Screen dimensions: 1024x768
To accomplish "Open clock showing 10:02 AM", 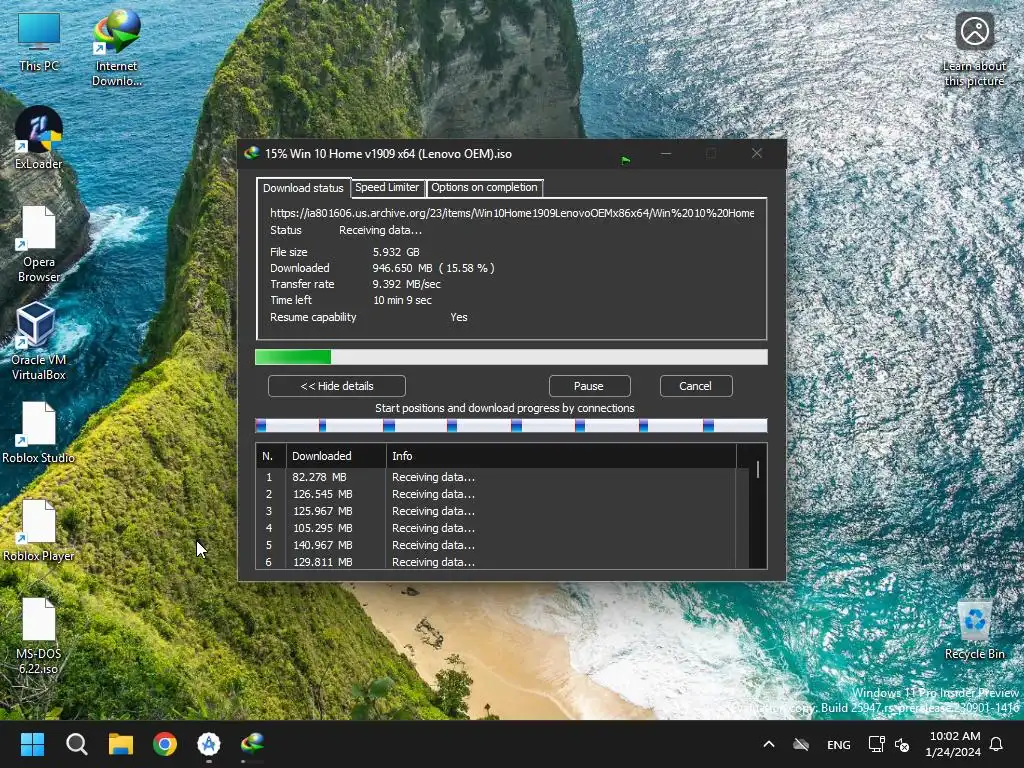I will click(x=954, y=744).
